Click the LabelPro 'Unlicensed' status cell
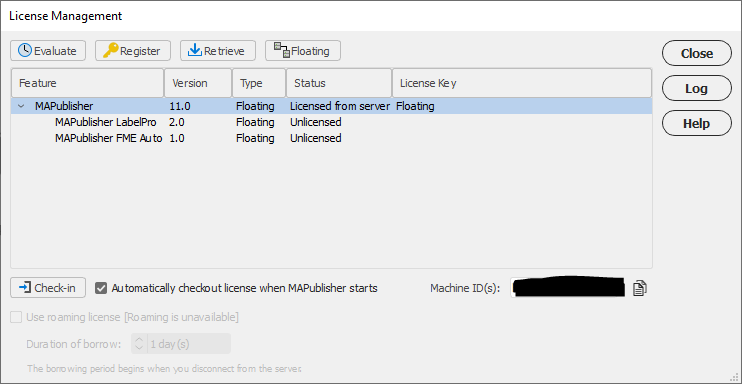 point(316,122)
